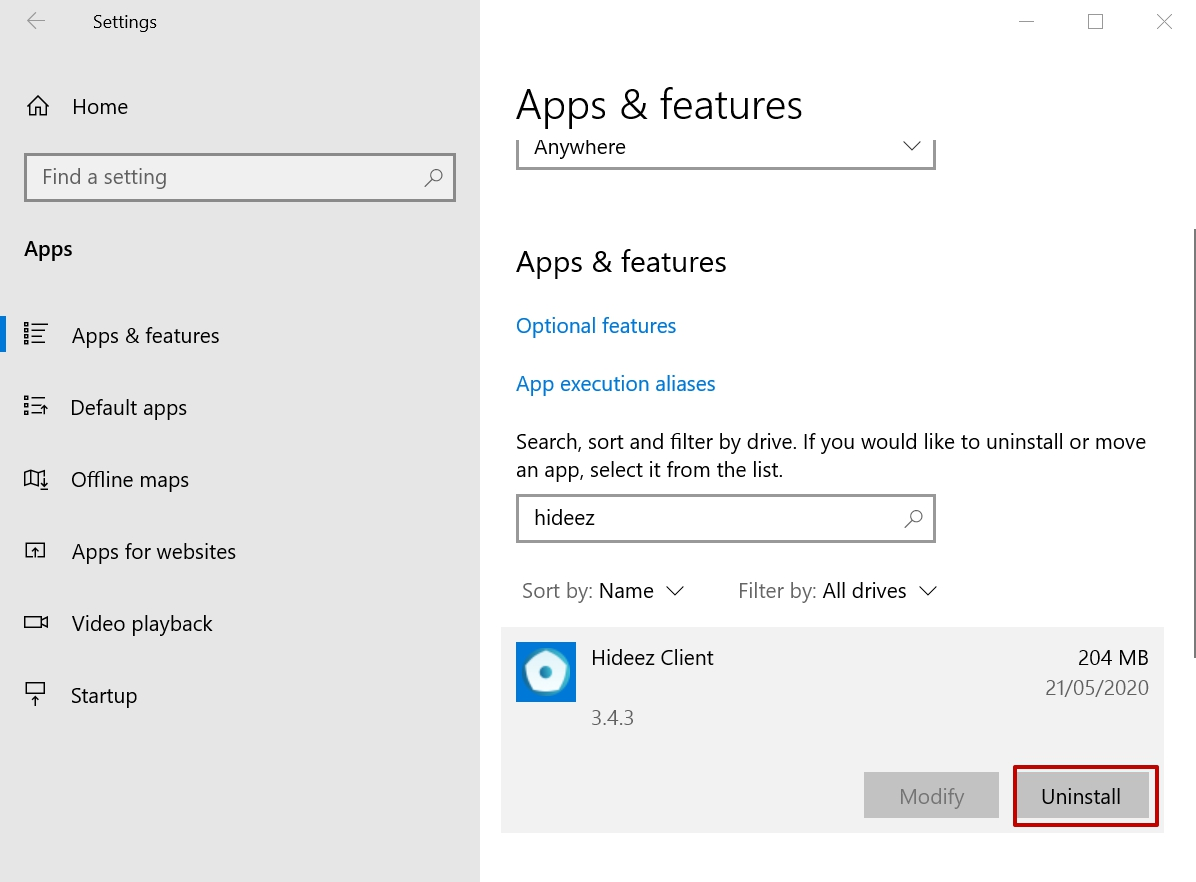This screenshot has height=882, width=1196.
Task: Open App execution aliases link
Action: click(x=616, y=384)
